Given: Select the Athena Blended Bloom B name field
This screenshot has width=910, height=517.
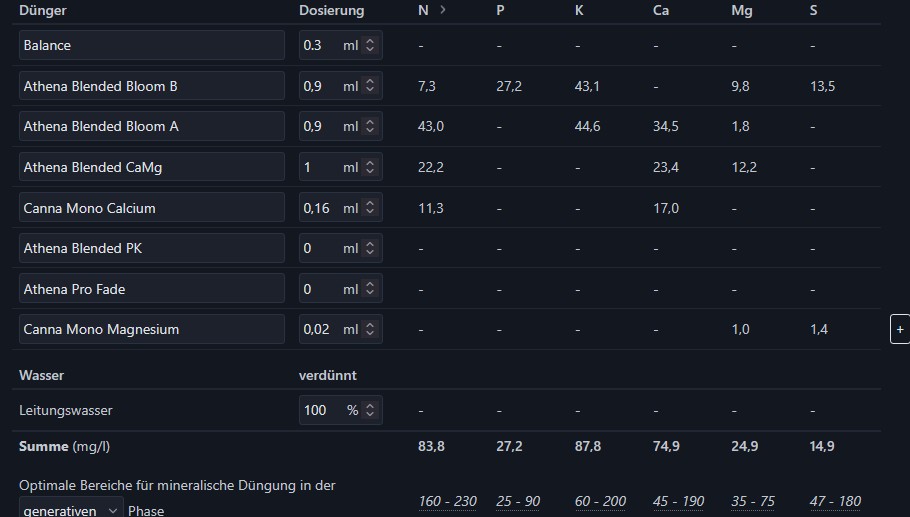Looking at the screenshot, I should point(152,87).
